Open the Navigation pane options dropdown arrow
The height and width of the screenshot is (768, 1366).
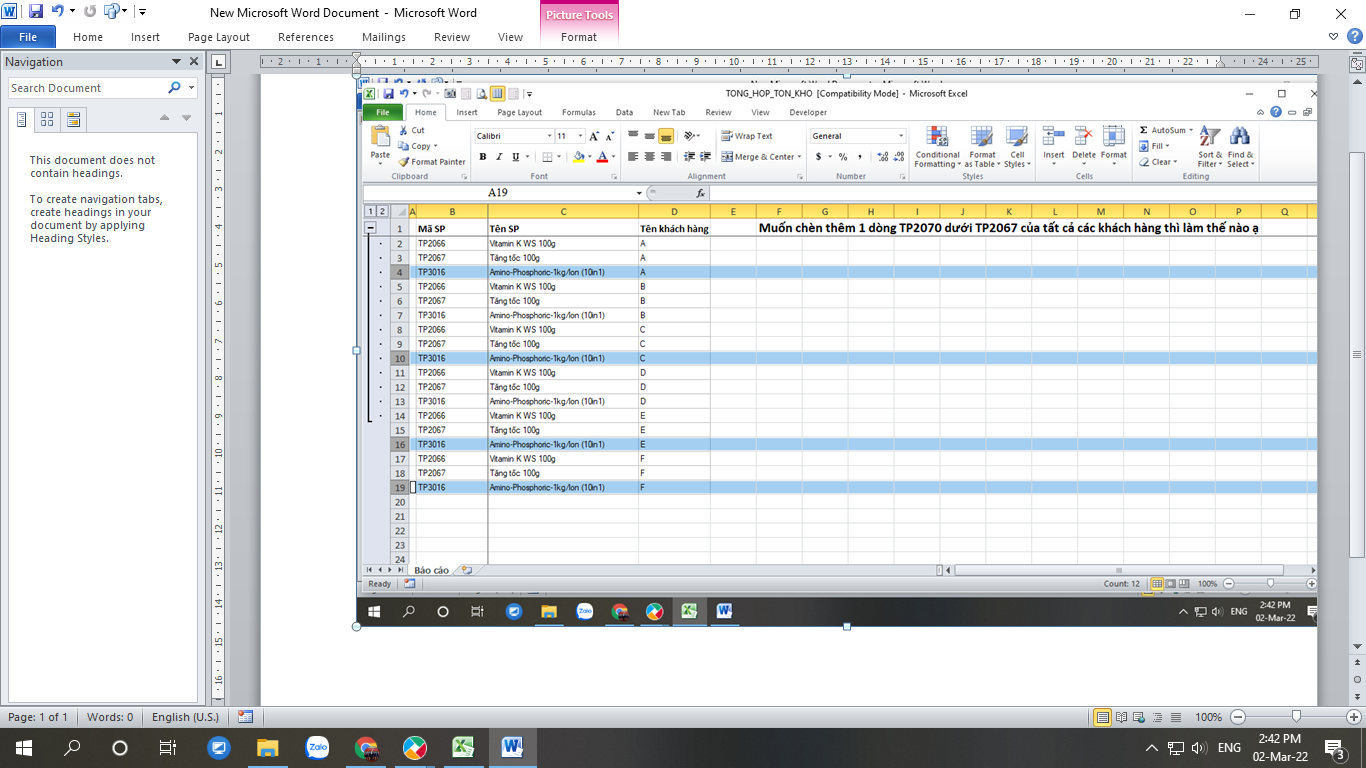point(177,61)
